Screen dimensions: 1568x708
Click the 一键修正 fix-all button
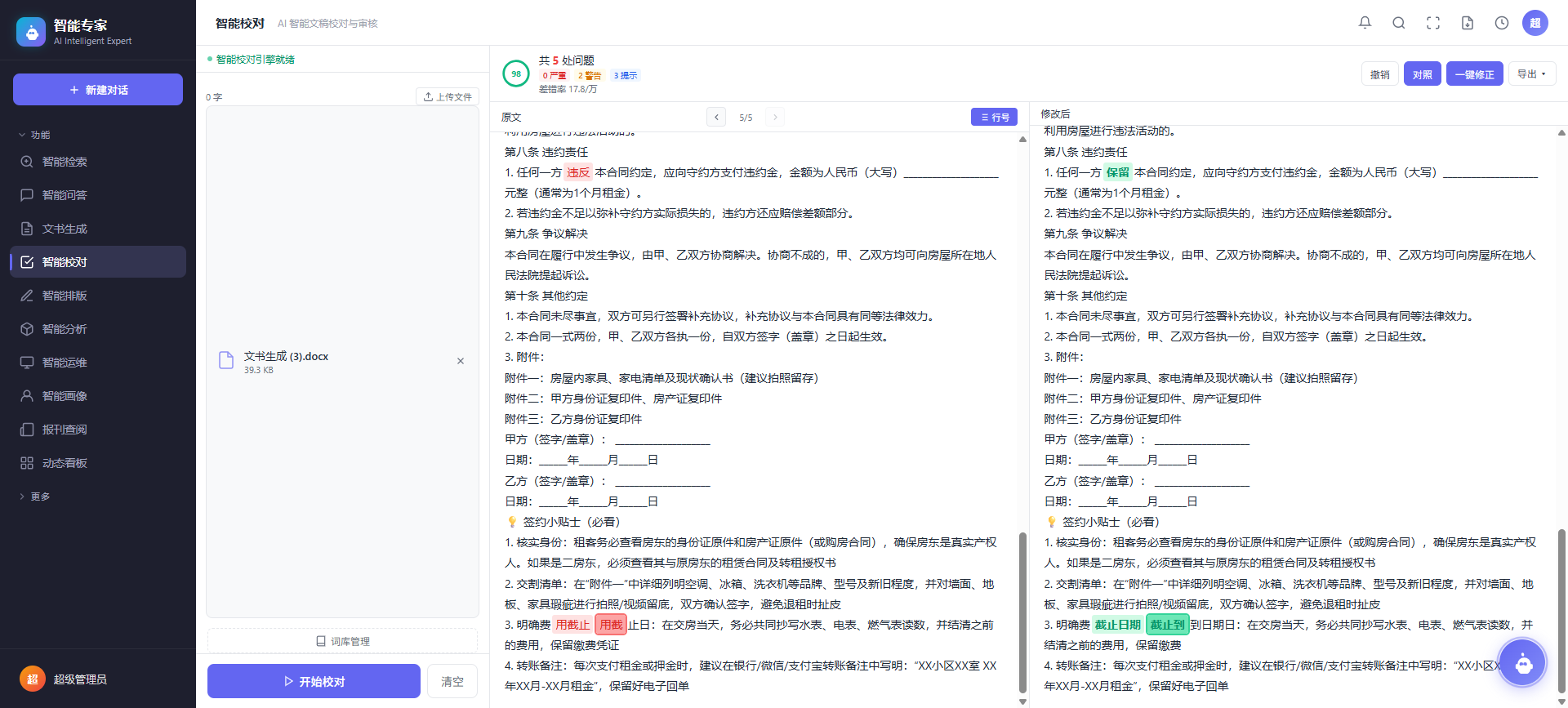click(1475, 74)
